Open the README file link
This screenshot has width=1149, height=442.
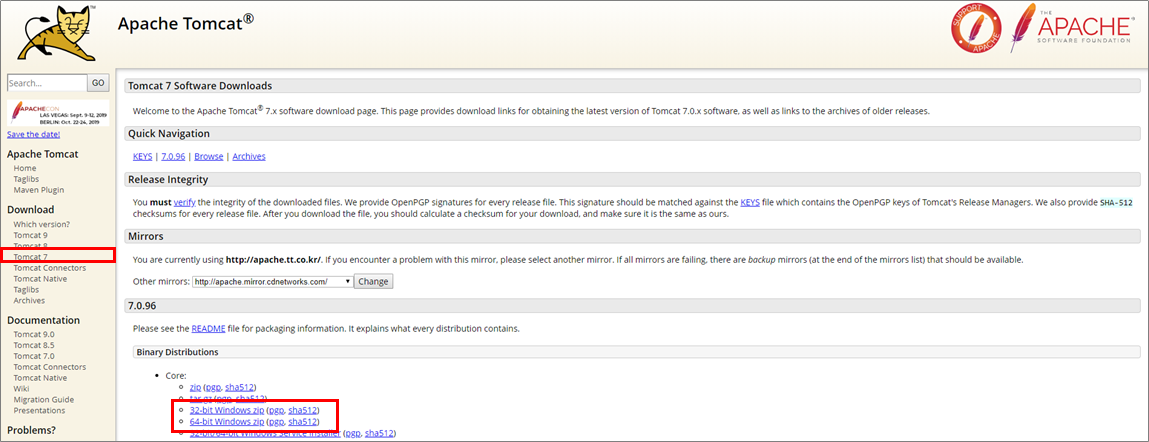[207, 329]
